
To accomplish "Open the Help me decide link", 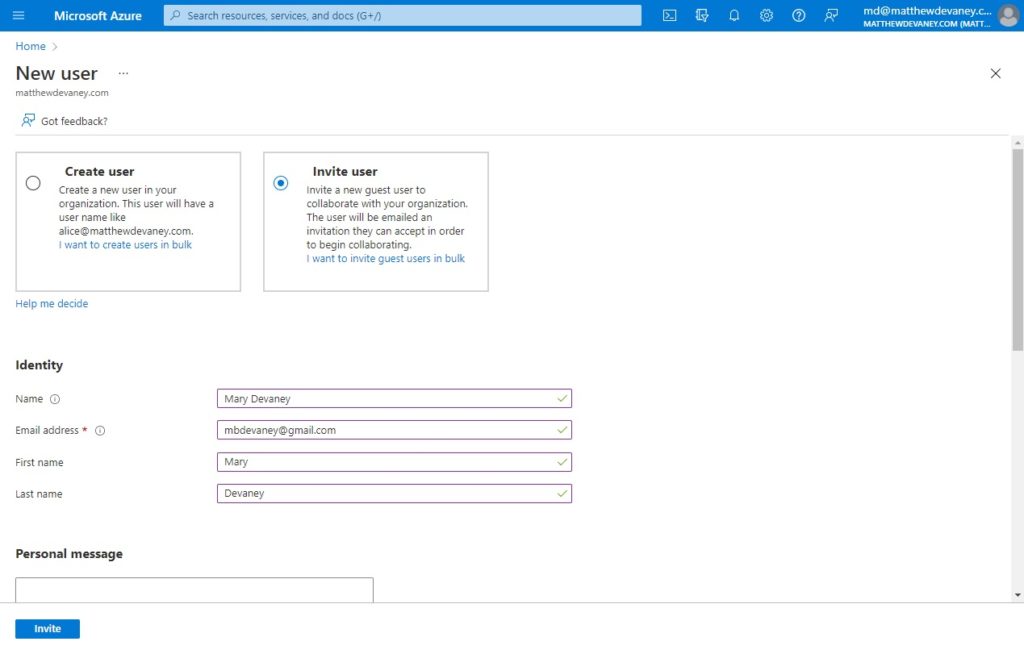I will [x=52, y=303].
